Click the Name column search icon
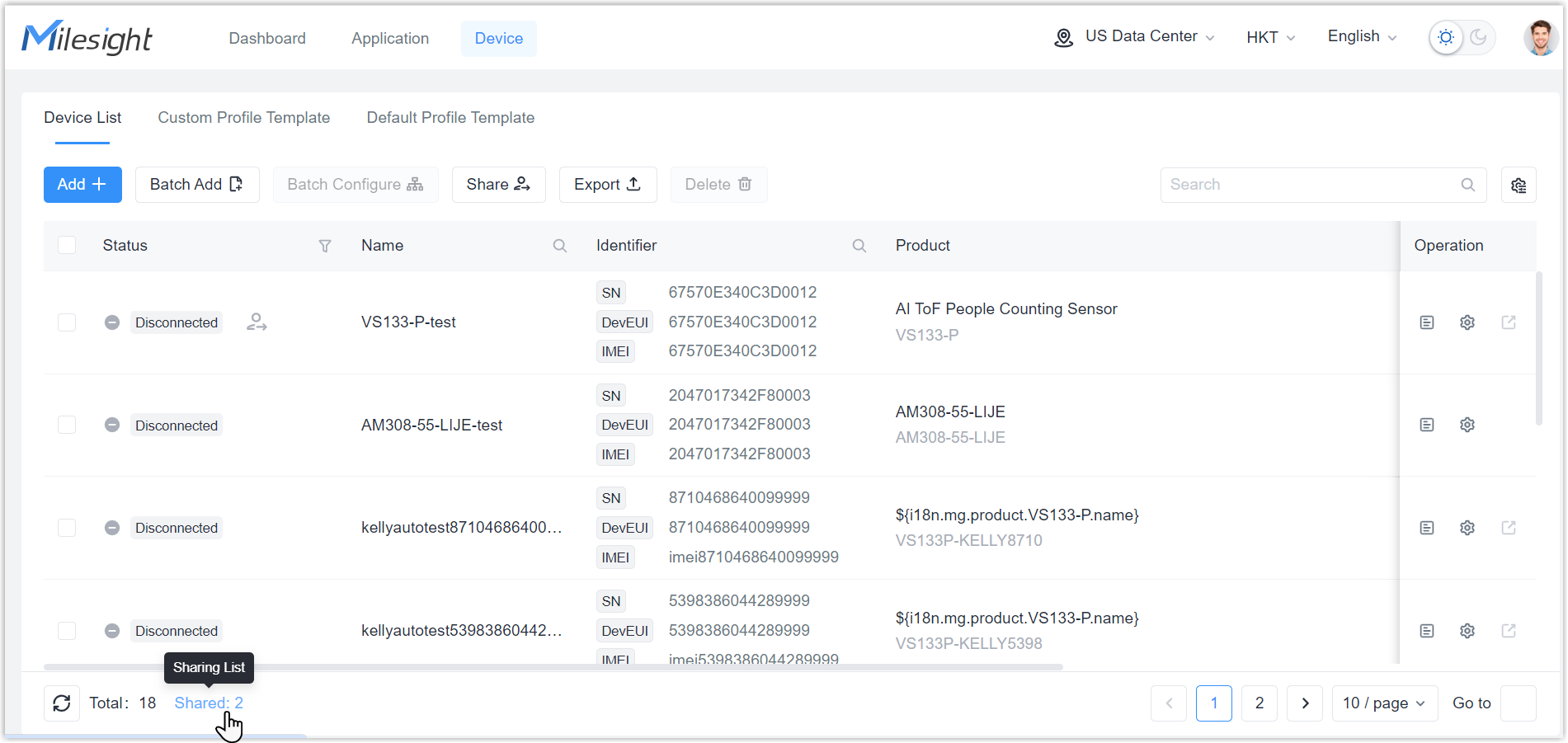 pyautogui.click(x=560, y=246)
